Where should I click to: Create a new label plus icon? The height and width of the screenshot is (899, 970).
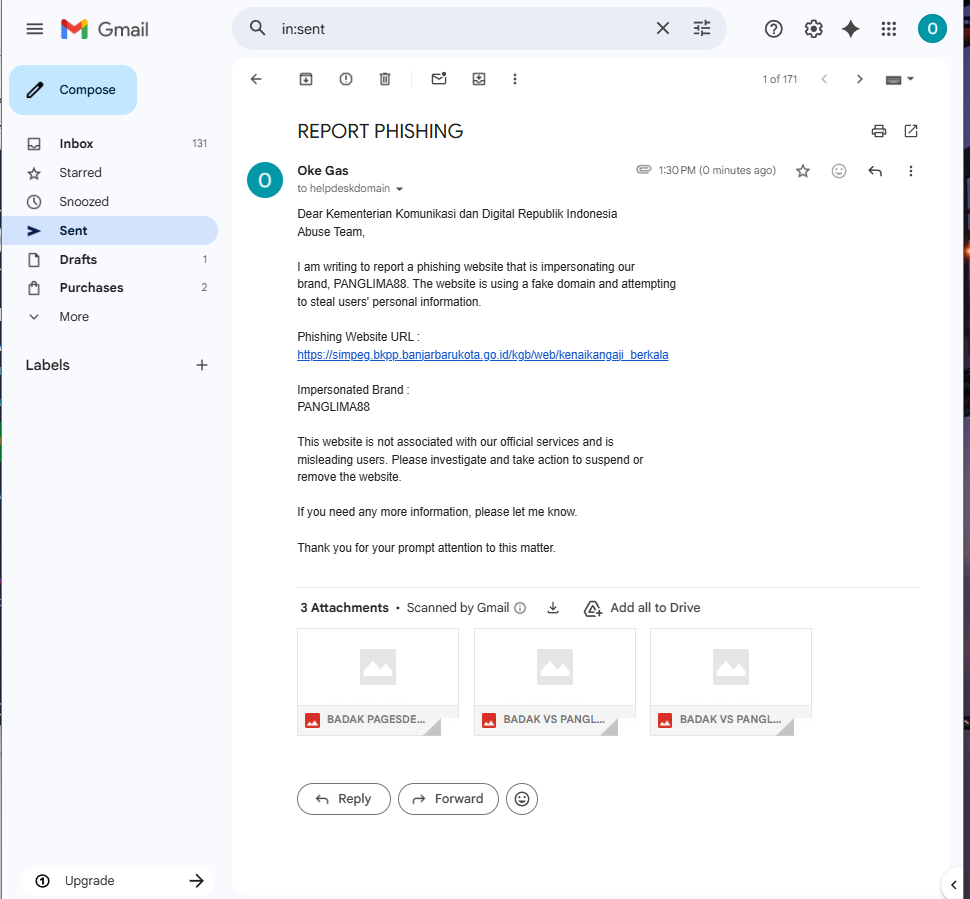tap(202, 365)
